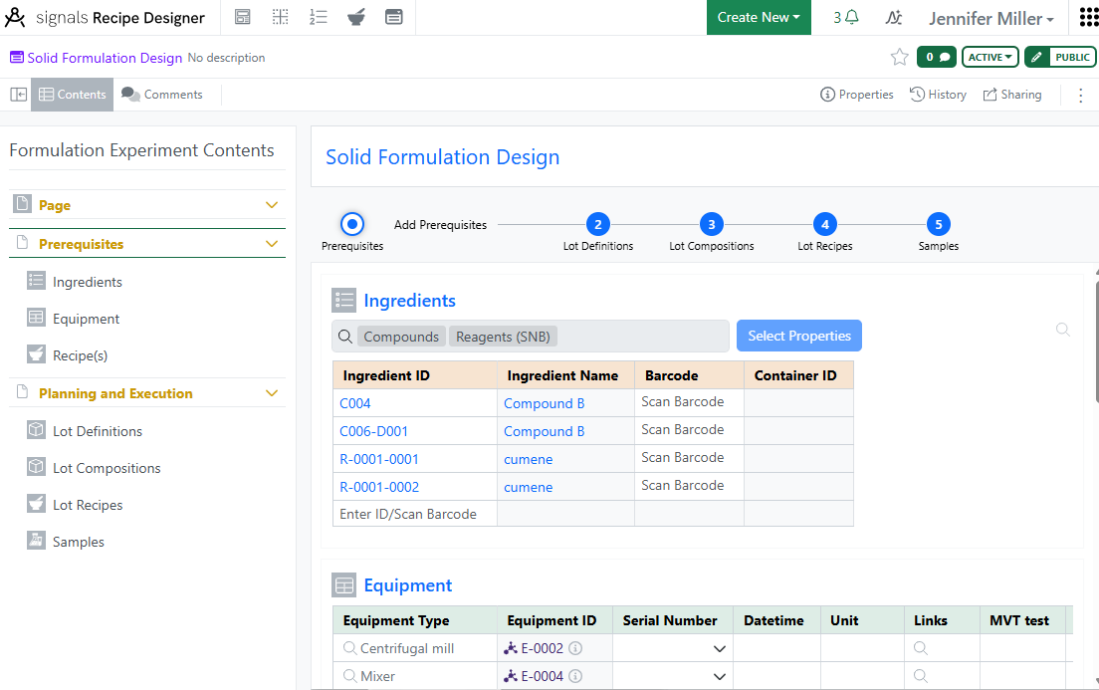Image resolution: width=1099 pixels, height=690 pixels.
Task: Open the notebook icon in top toolbar
Action: [x=243, y=17]
